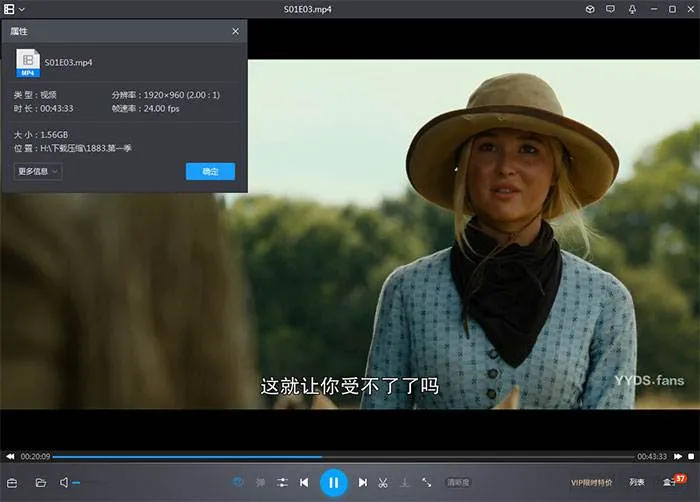Image resolution: width=700 pixels, height=502 pixels.
Task: Rewind with the fast-backward button on progress bar
Action: 10,456
